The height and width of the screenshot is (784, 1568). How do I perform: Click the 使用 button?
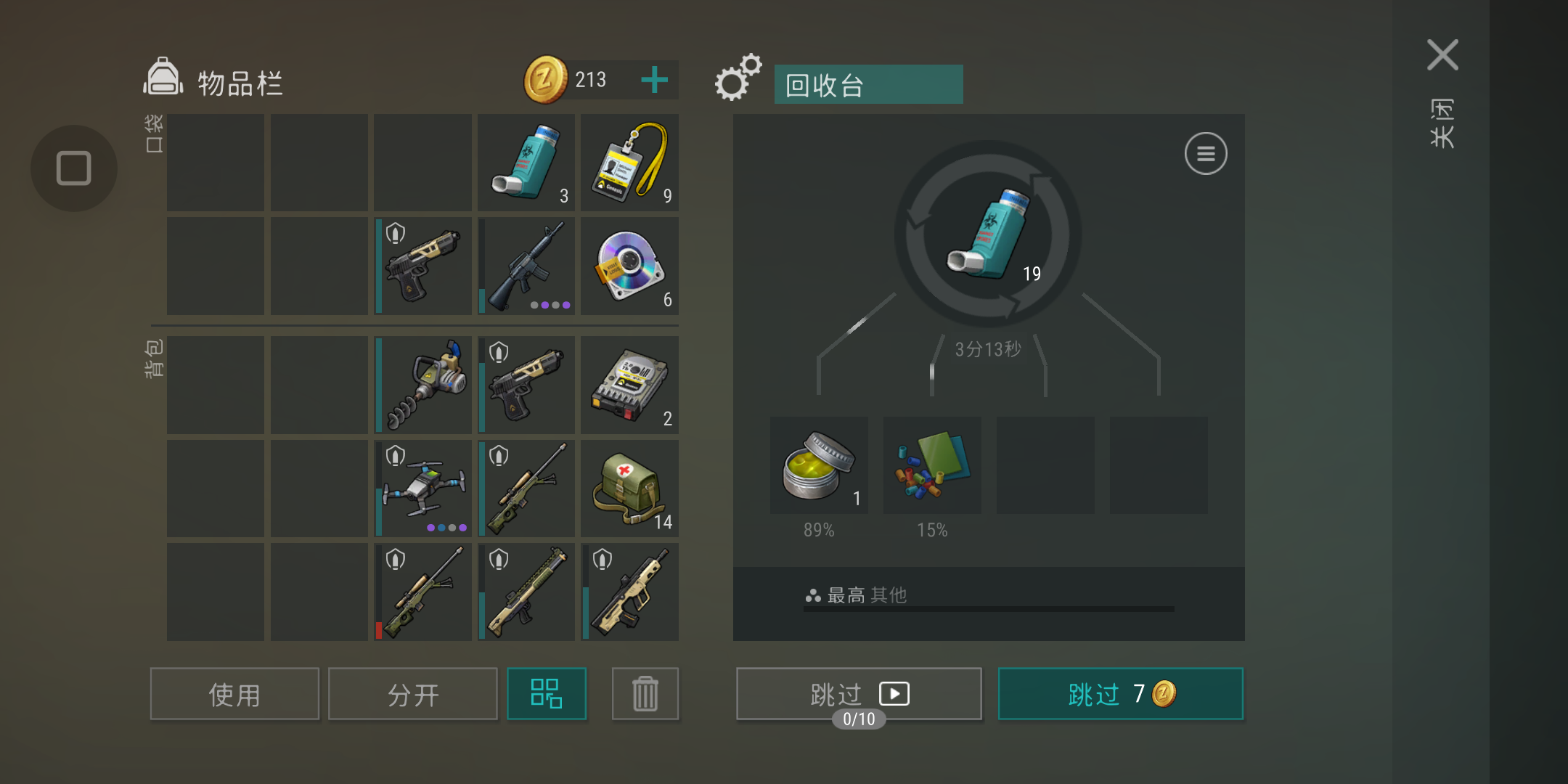point(234,693)
